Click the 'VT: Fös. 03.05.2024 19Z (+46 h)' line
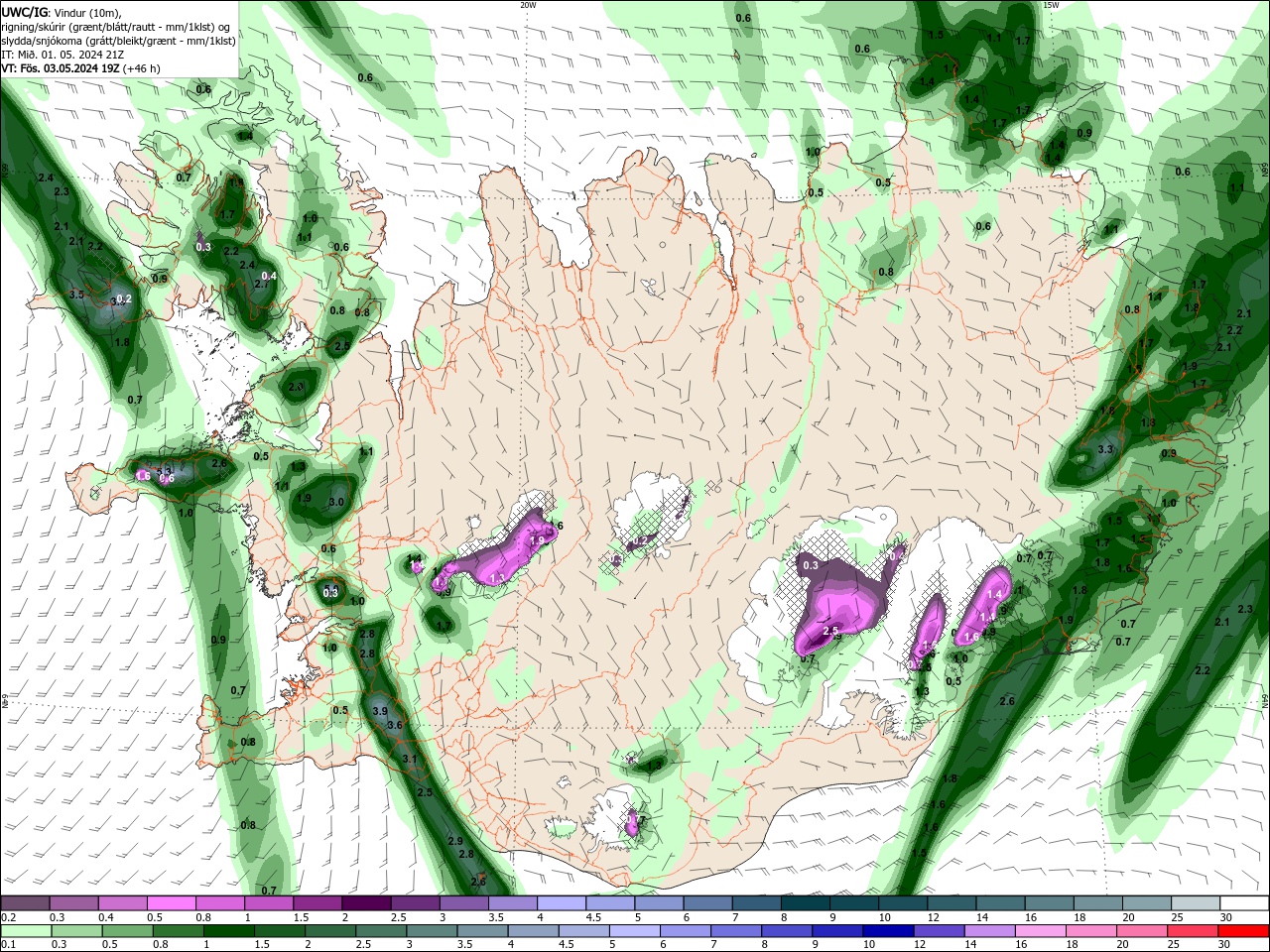 [x=80, y=68]
